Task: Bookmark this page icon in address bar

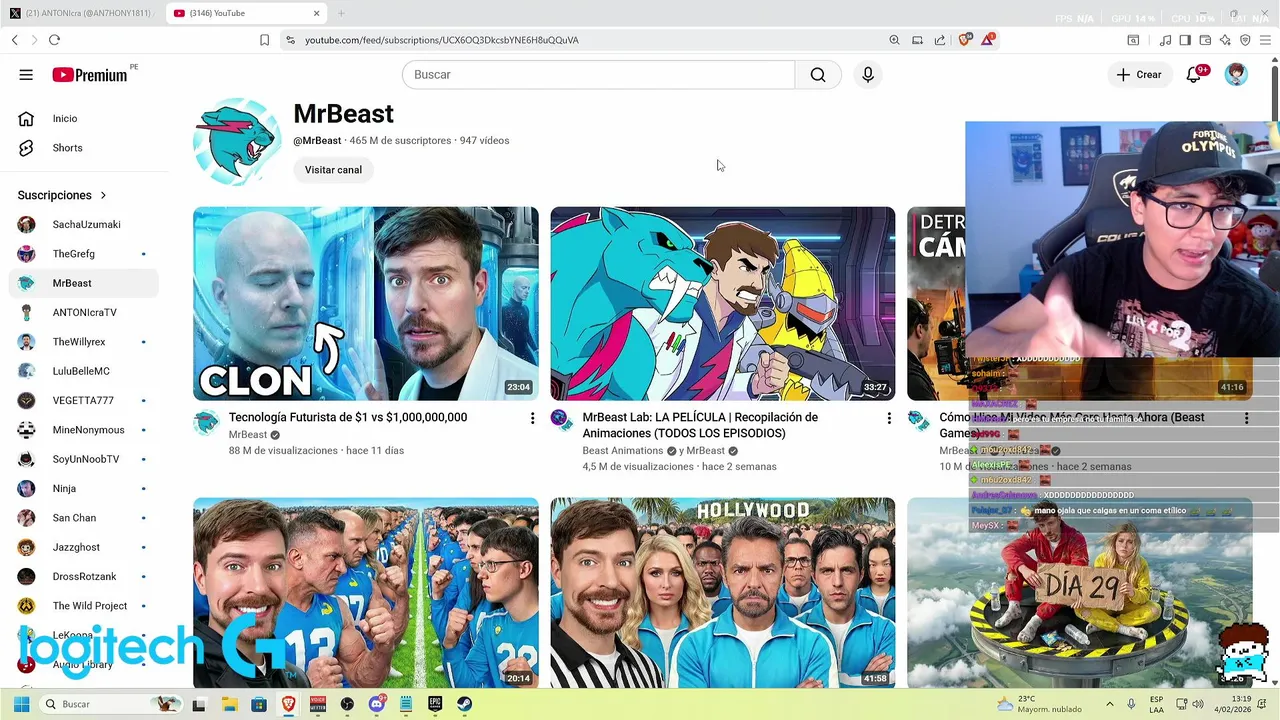Action: (264, 40)
